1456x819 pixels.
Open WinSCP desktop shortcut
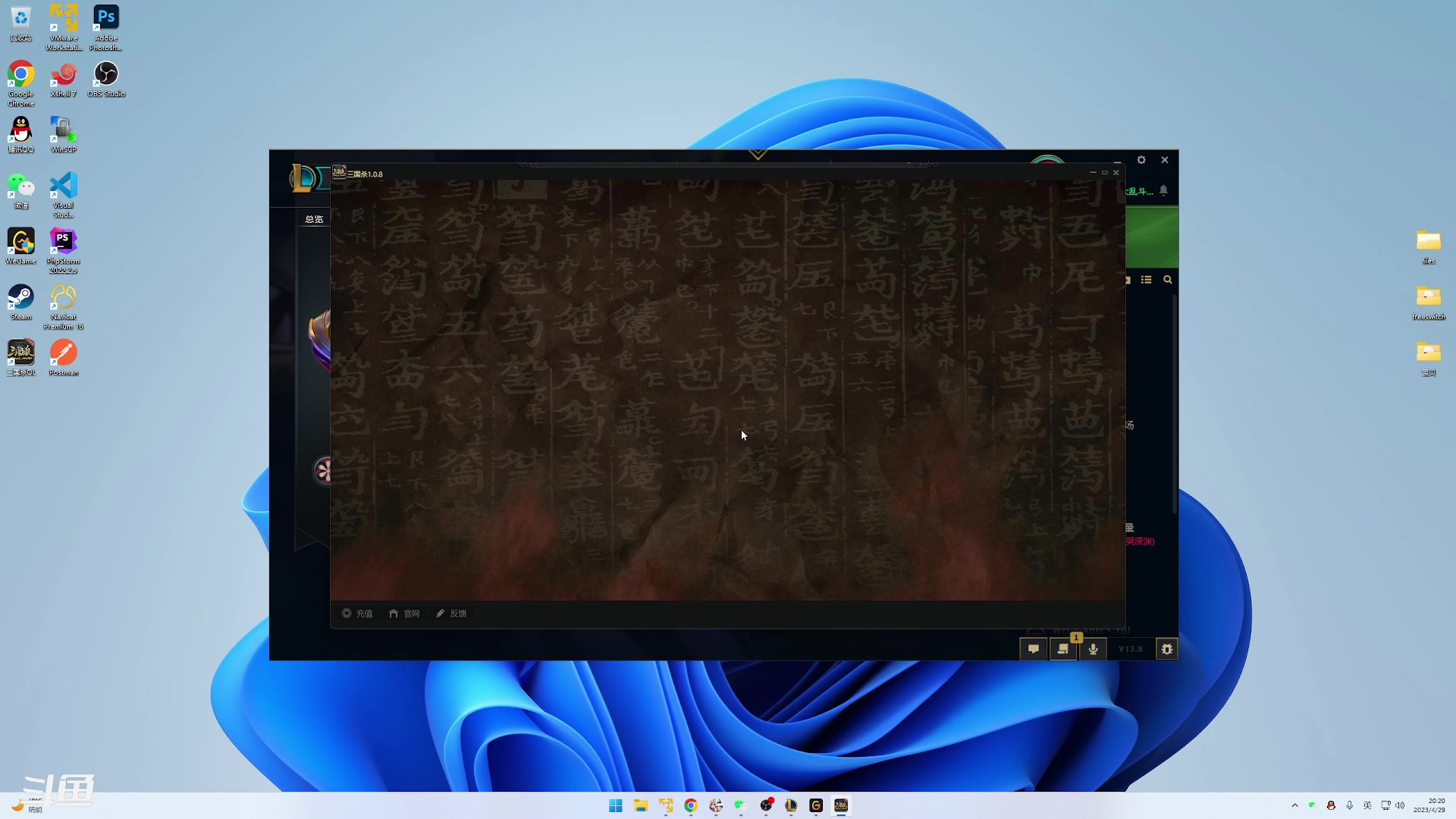(x=64, y=135)
